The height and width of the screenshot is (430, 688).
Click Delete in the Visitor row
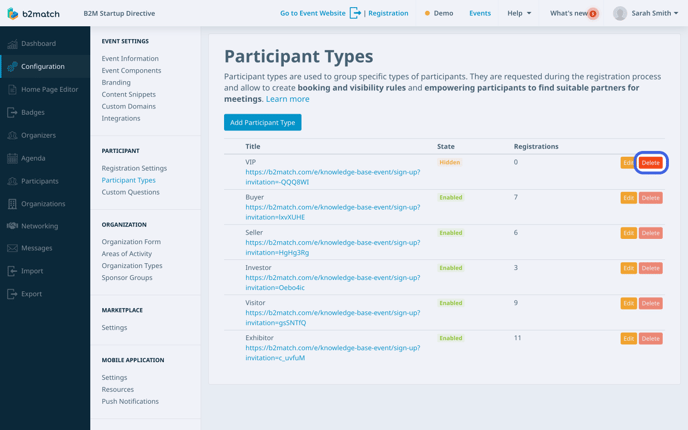[x=650, y=303]
